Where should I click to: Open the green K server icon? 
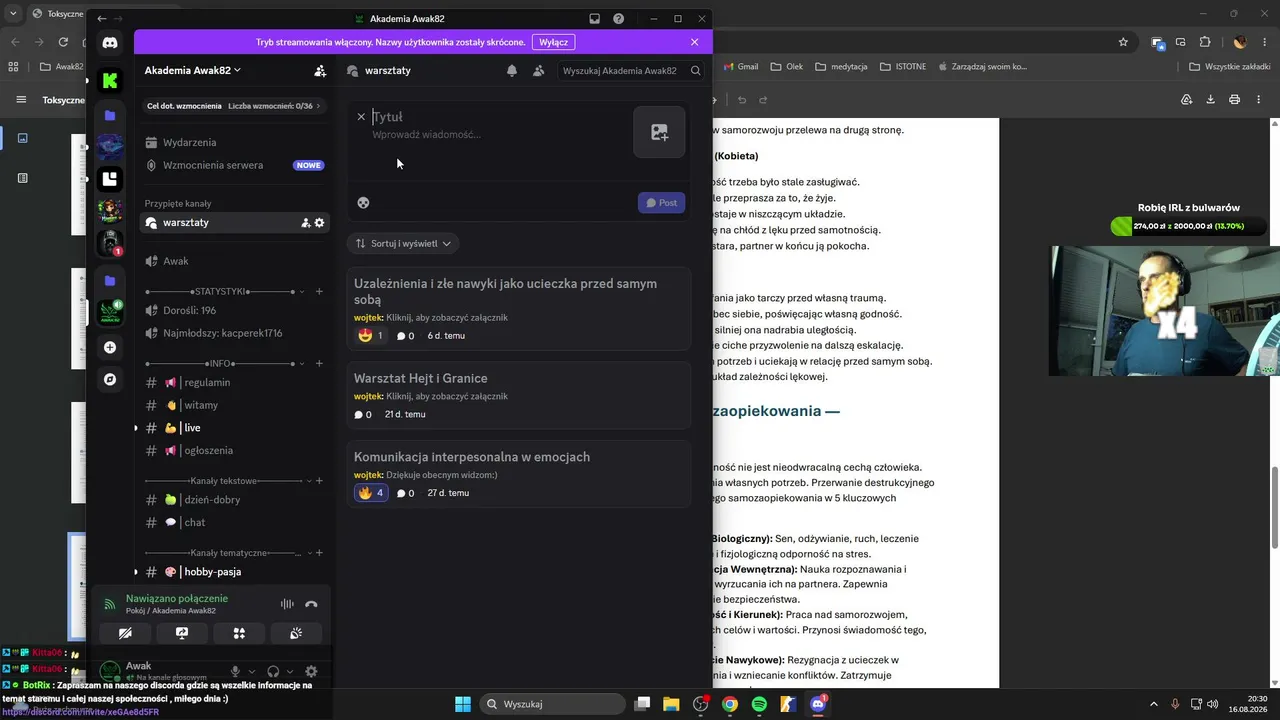point(110,81)
